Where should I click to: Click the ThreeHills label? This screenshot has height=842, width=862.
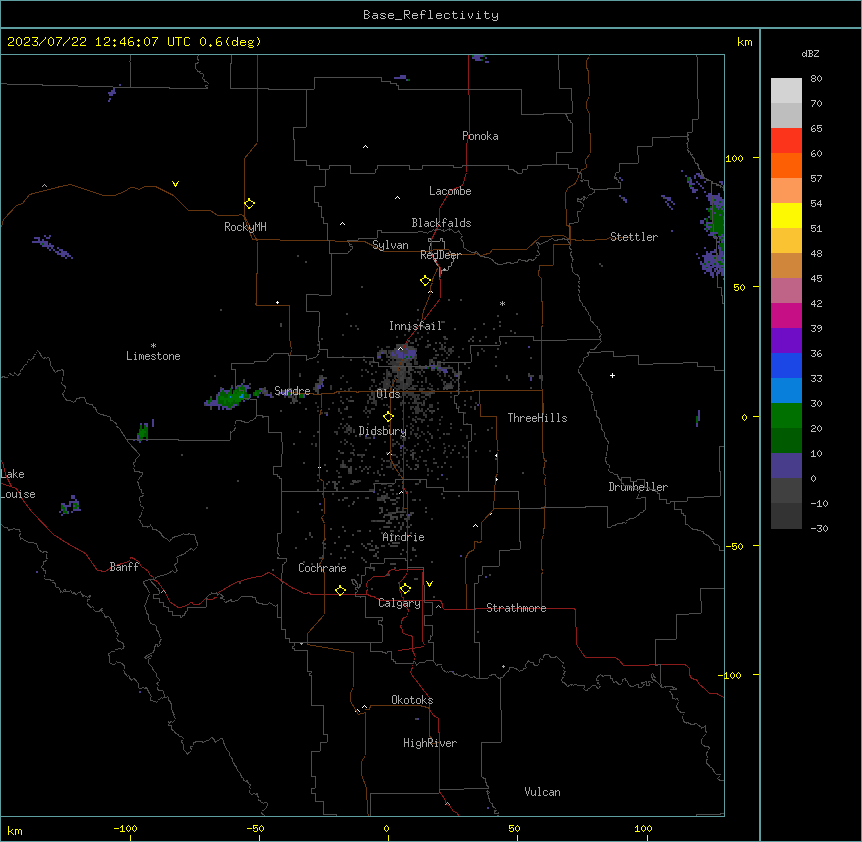point(537,418)
